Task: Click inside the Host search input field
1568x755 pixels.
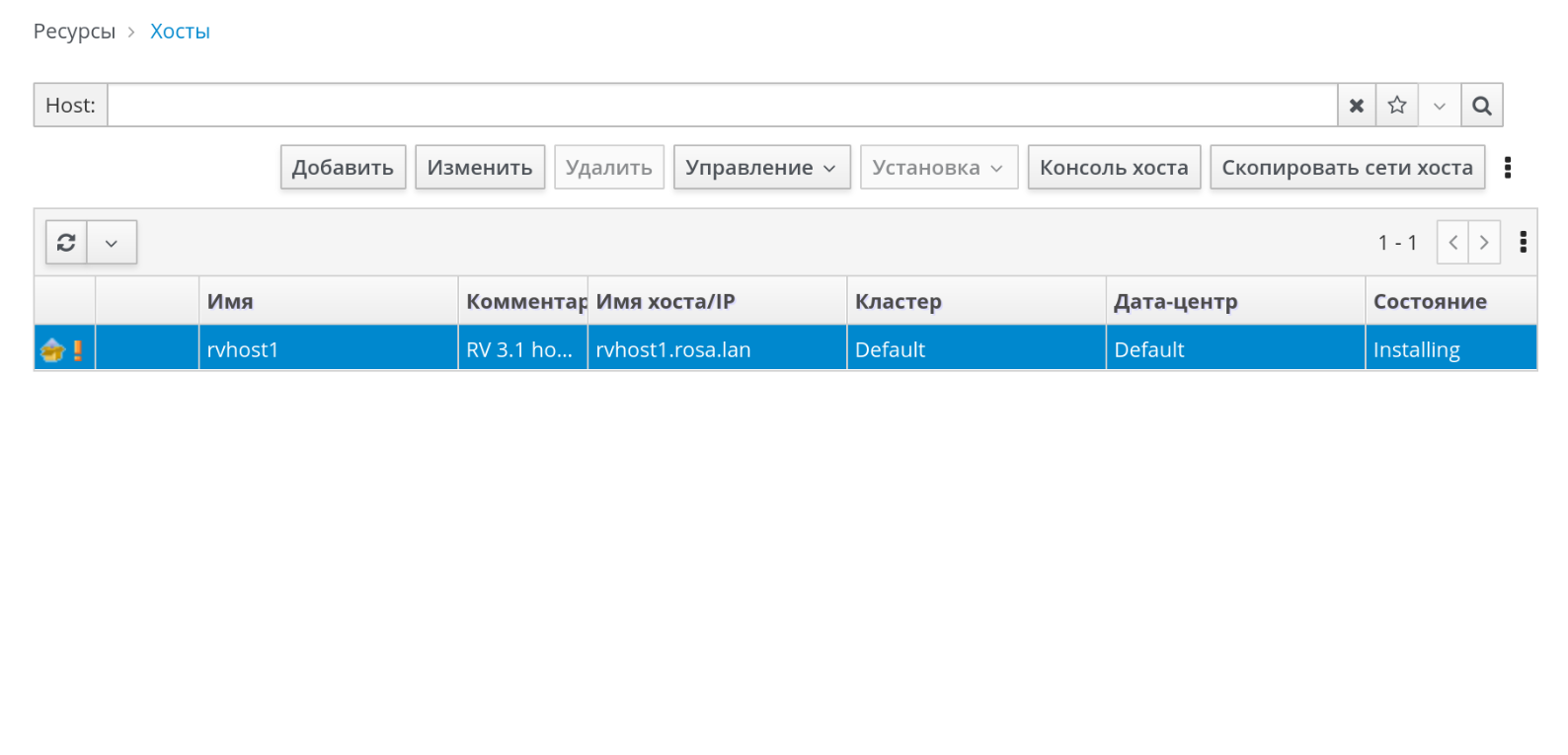Action: 721,106
